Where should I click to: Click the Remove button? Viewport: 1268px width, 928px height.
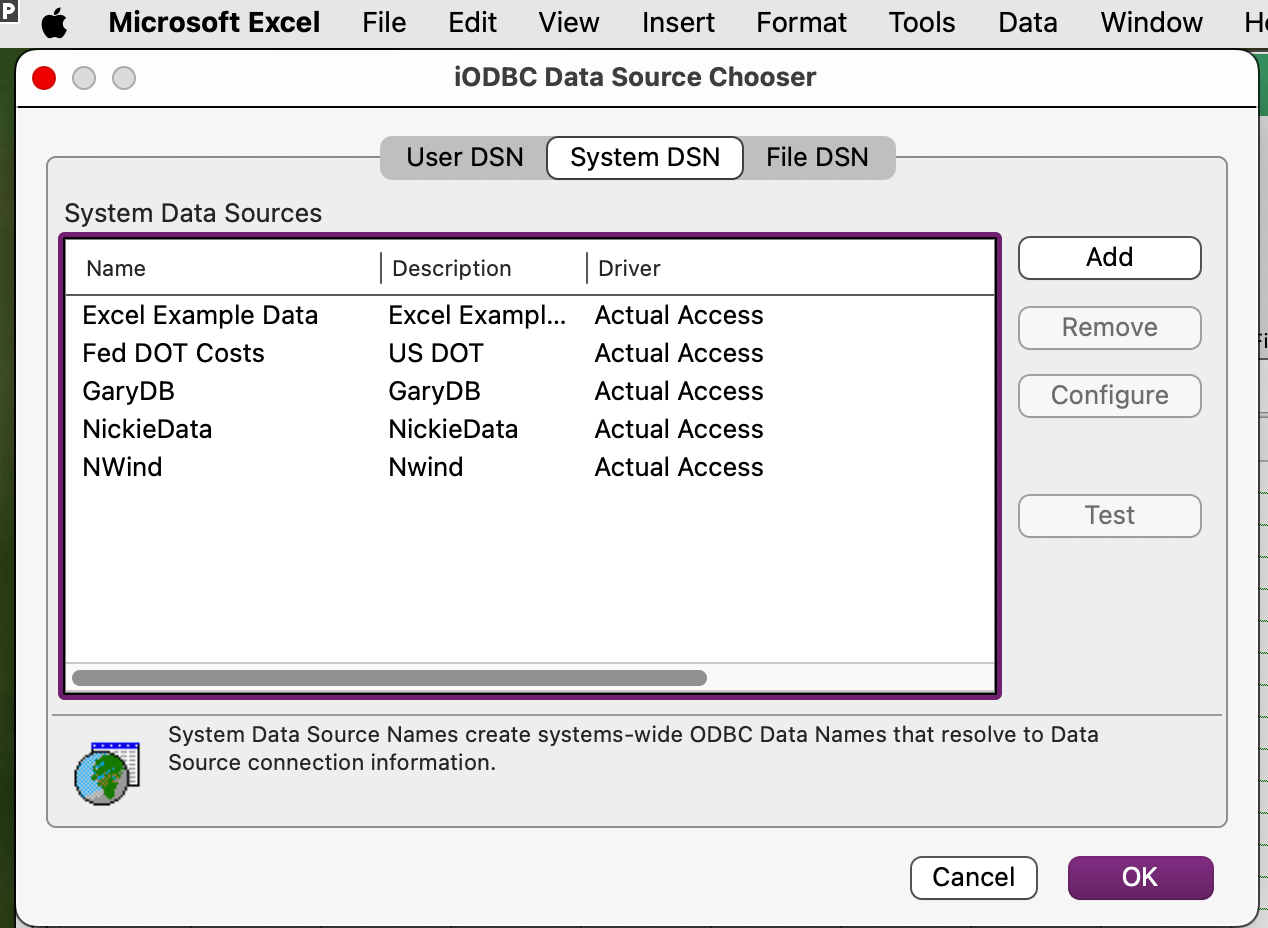tap(1109, 328)
